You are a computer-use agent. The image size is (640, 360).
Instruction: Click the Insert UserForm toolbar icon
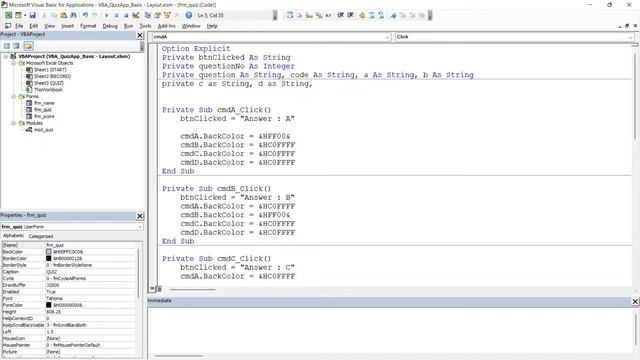pyautogui.click(x=18, y=15)
